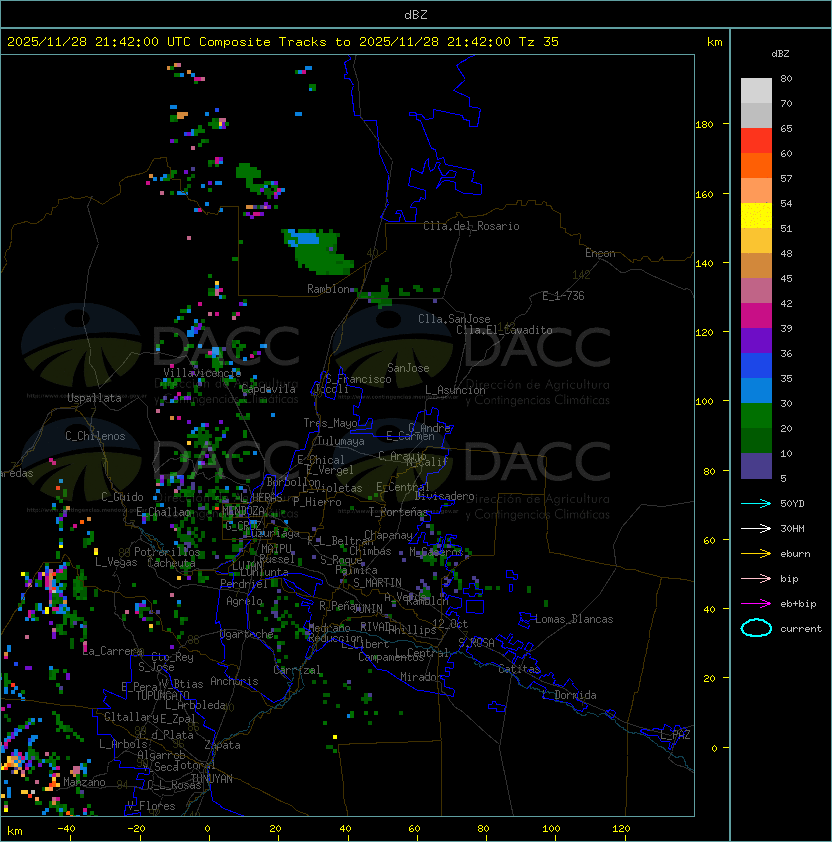Click the '-20' tick on bottom axis
832x842 pixels.
pyautogui.click(x=136, y=829)
